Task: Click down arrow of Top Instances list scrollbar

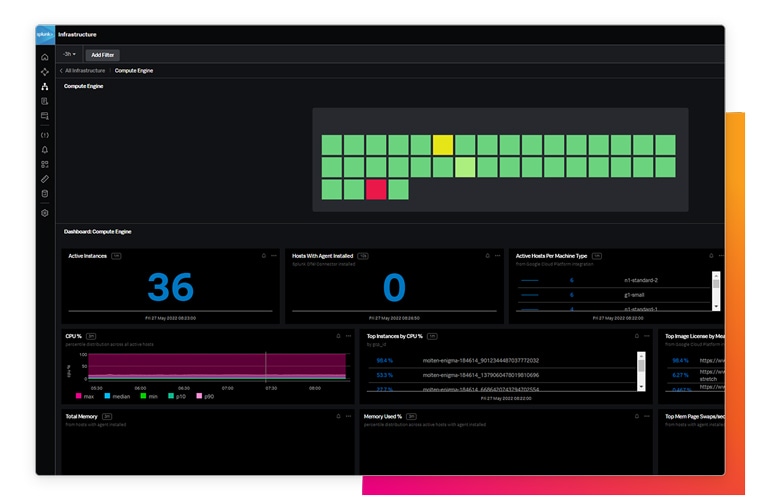Action: tap(641, 387)
